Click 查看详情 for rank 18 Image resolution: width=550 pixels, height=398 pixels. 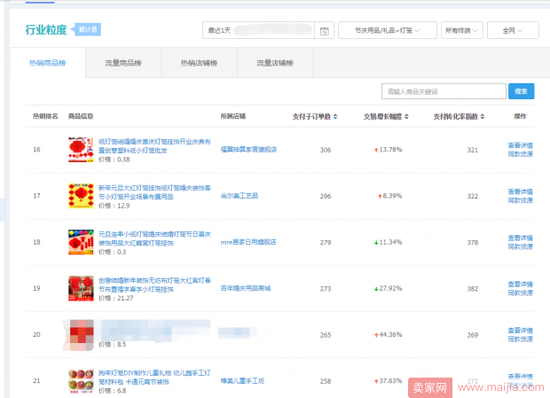520,238
